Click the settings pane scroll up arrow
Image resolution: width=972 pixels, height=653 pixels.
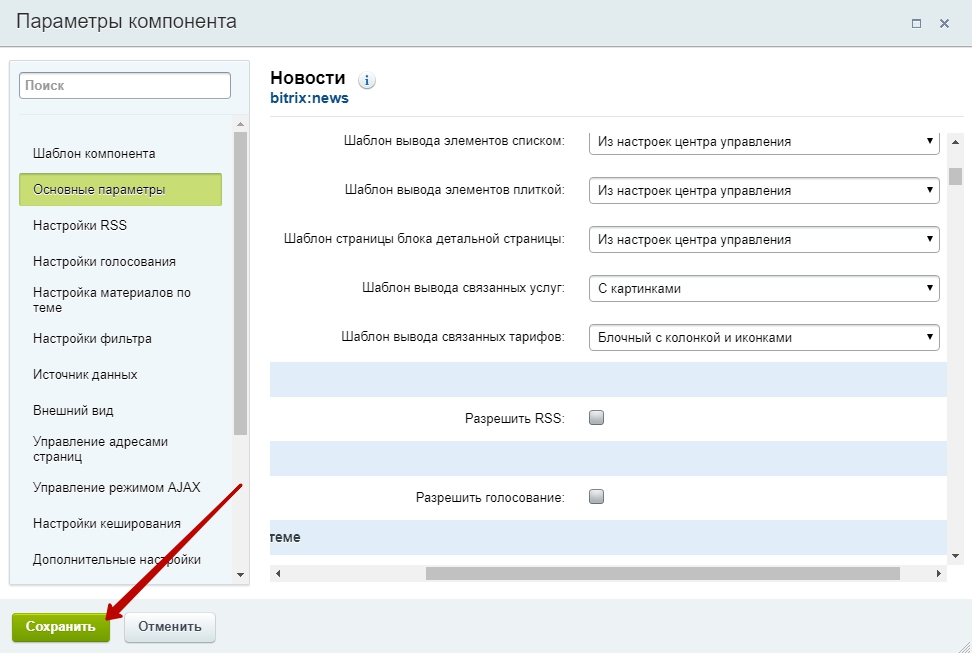[955, 141]
